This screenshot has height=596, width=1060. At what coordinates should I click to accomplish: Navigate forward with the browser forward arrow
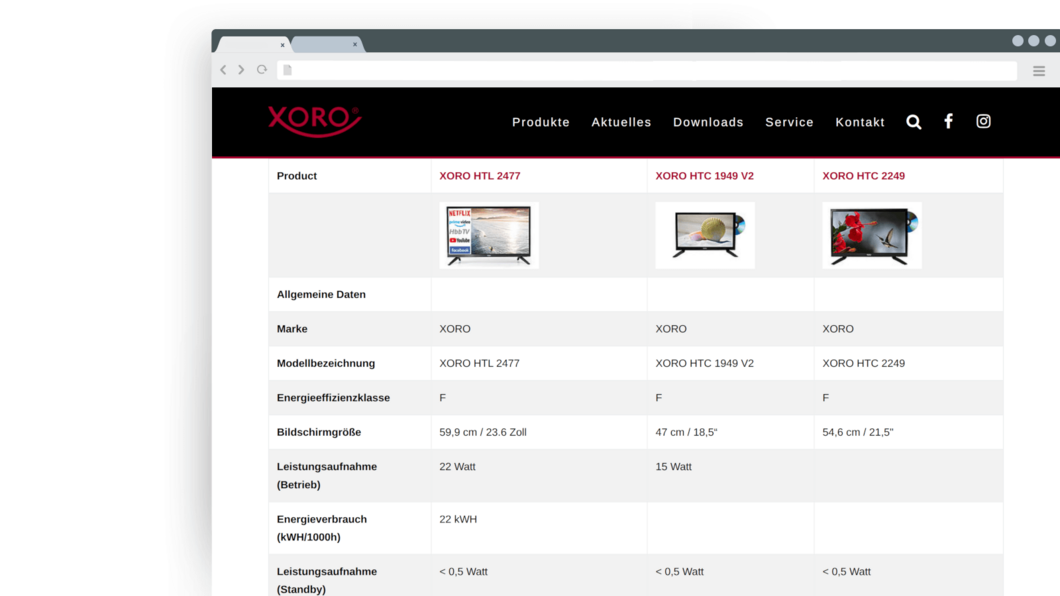click(241, 70)
